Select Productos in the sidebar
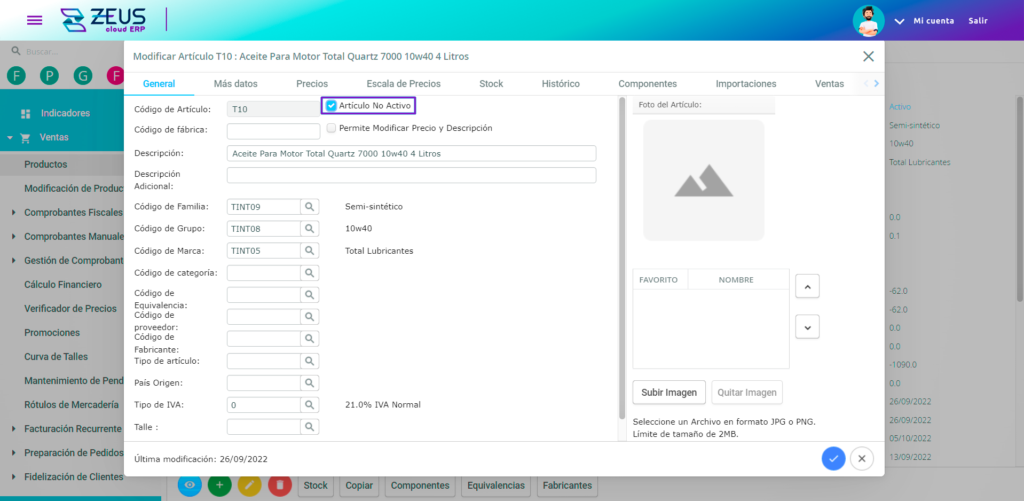 [46, 164]
